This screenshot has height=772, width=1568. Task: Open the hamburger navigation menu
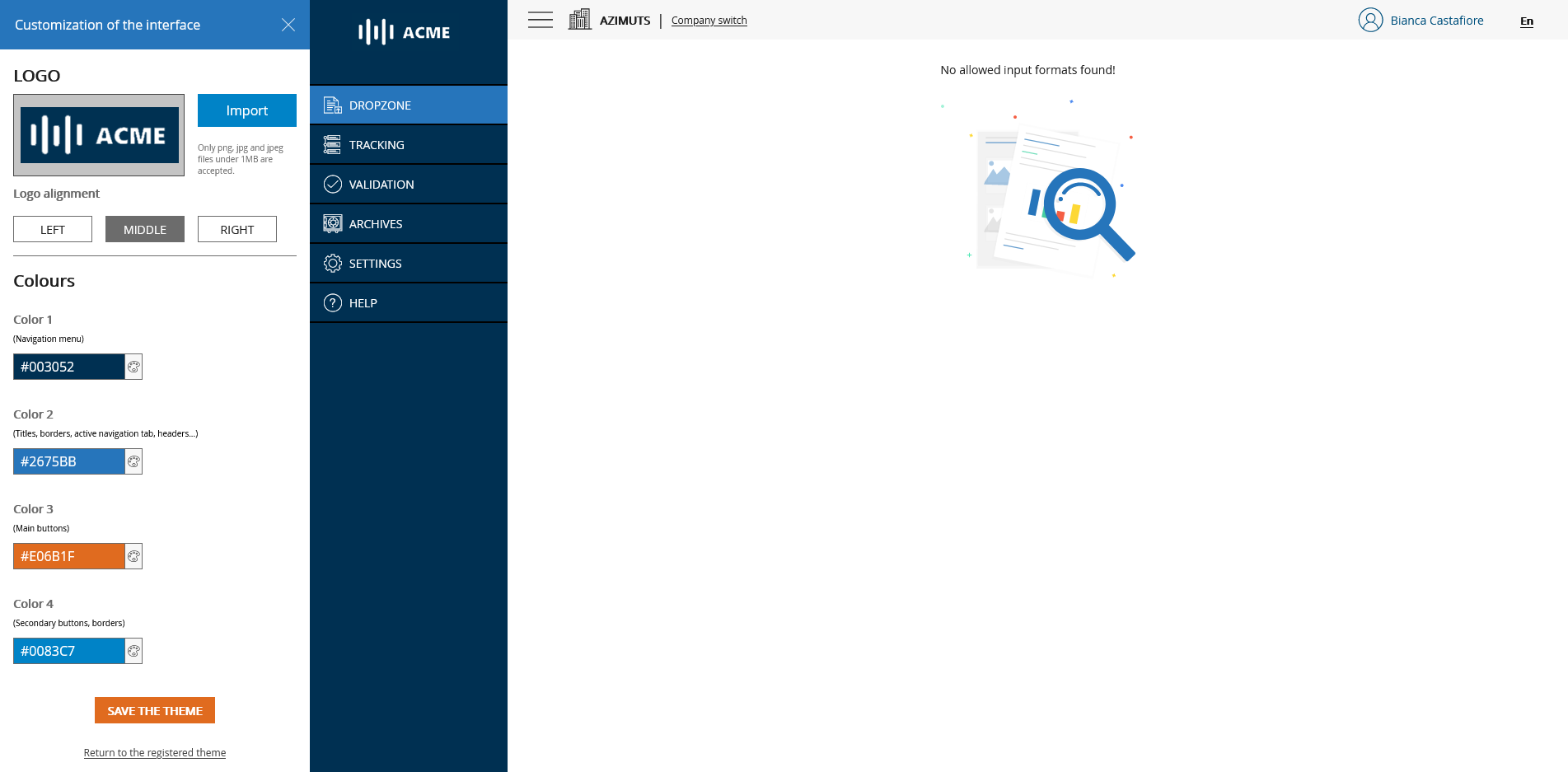click(540, 19)
